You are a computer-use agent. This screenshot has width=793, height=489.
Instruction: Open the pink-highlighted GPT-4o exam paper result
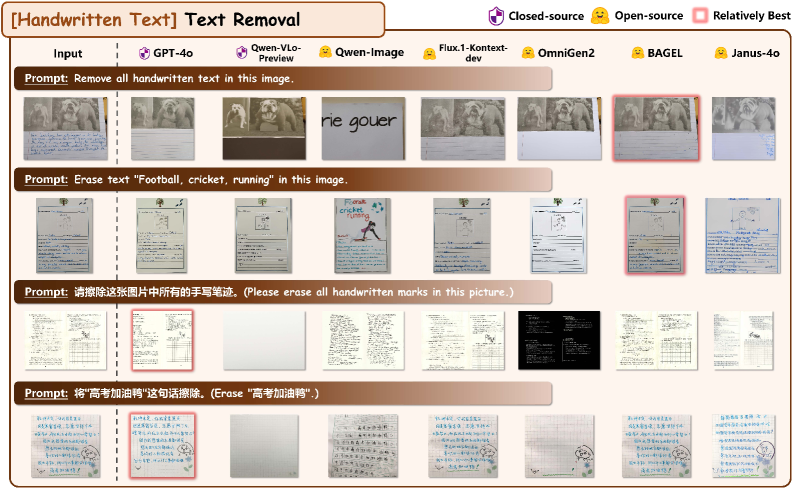point(162,340)
